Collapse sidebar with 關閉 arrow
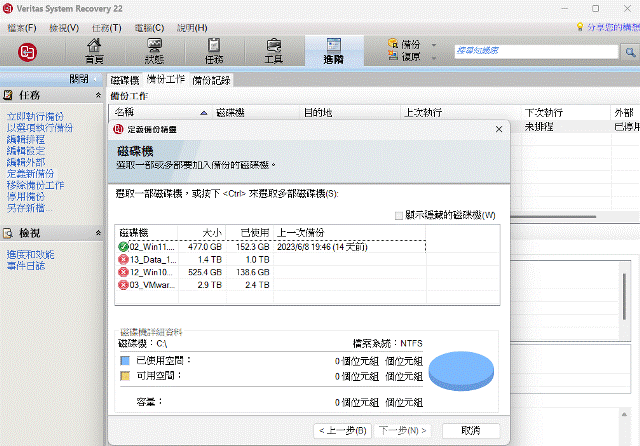Viewport: 640px width, 446px height. point(95,79)
